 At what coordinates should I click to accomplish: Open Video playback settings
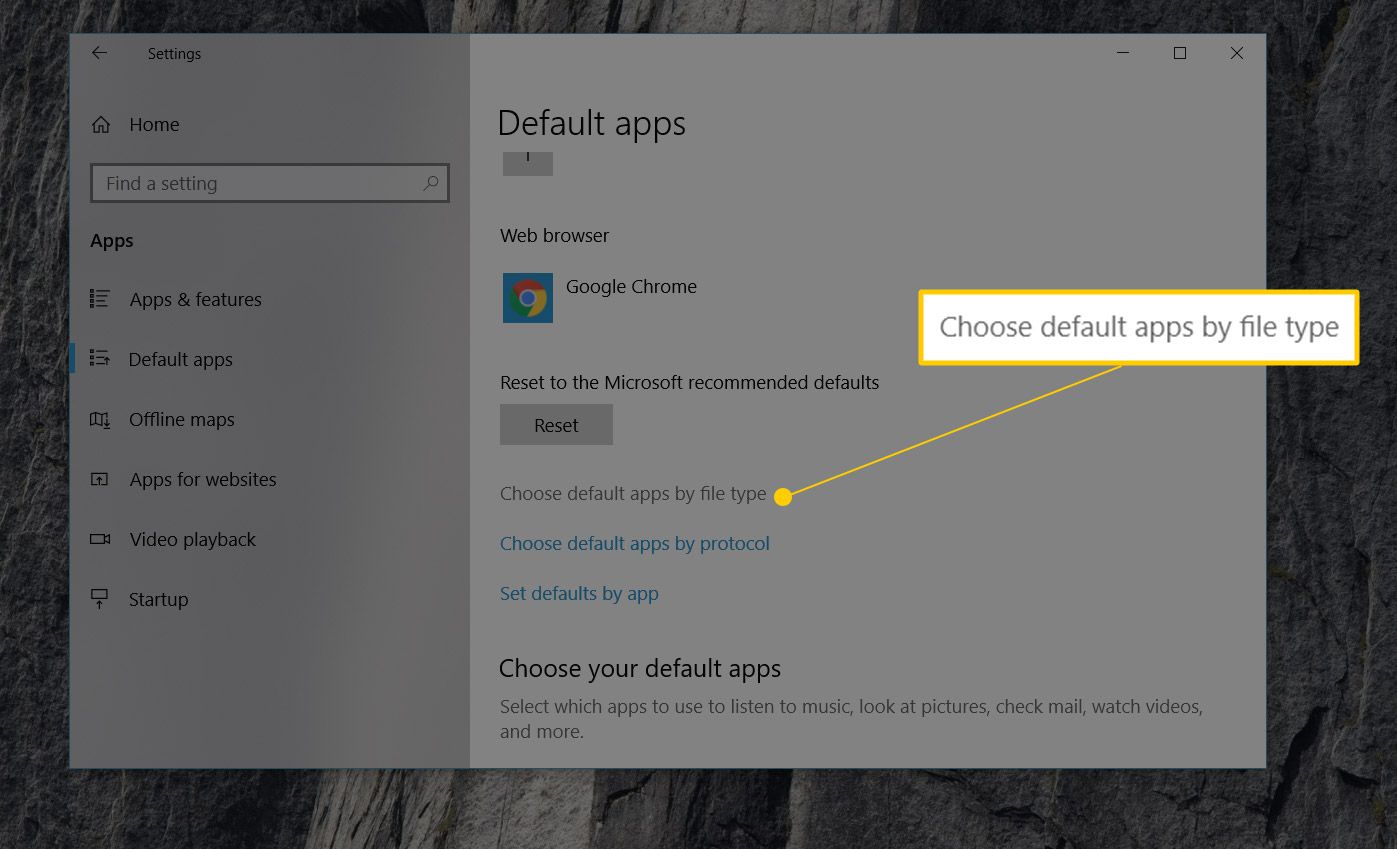click(192, 539)
